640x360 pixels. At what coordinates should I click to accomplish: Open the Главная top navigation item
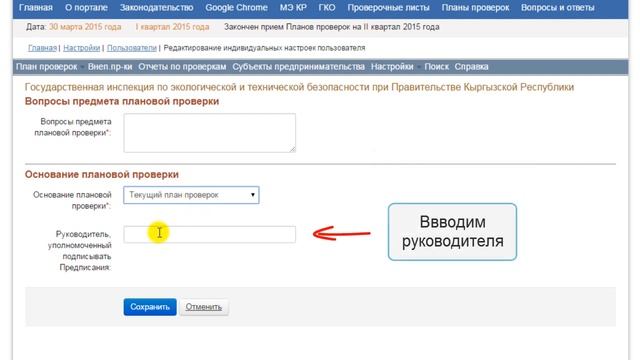(36, 8)
